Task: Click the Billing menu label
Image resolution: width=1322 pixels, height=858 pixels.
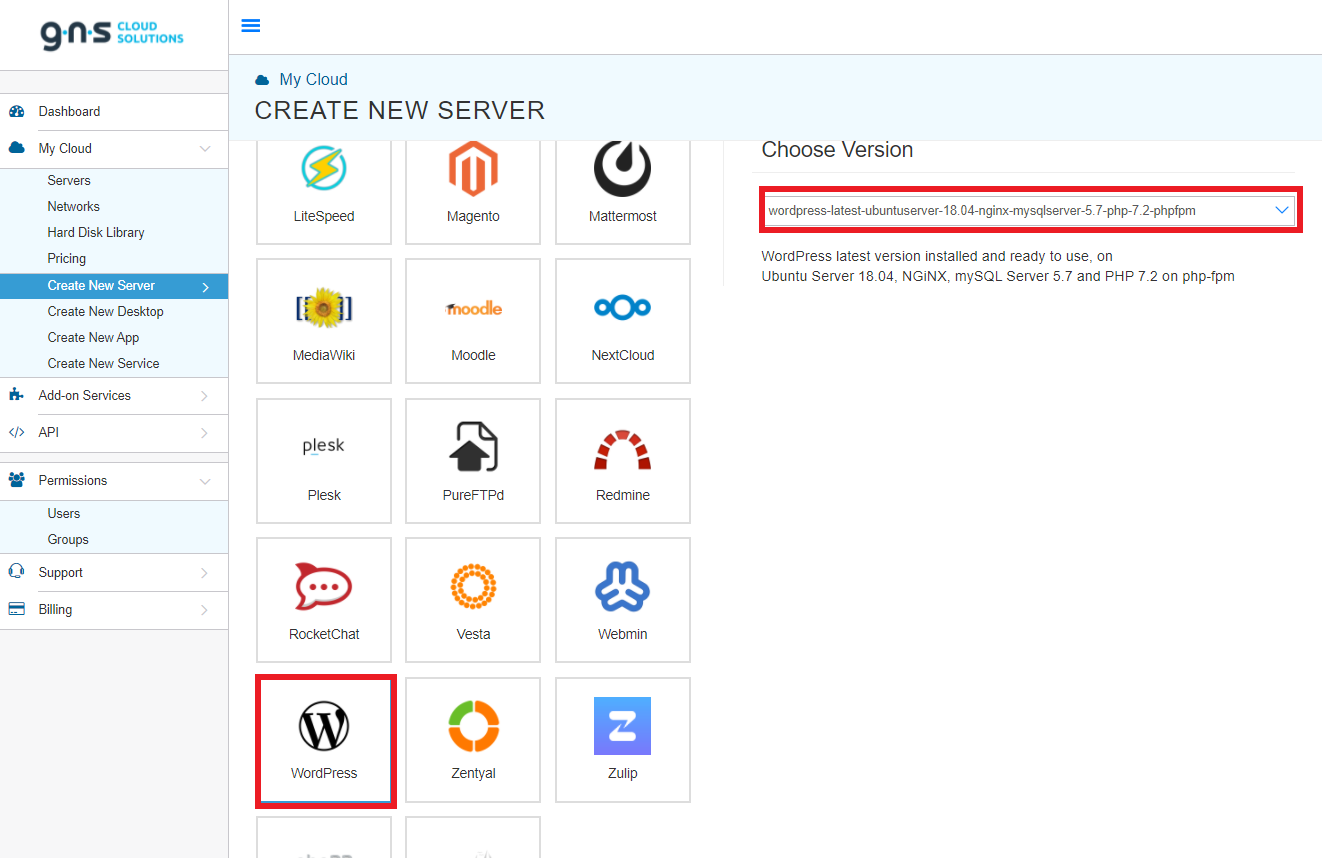Action: pyautogui.click(x=56, y=609)
